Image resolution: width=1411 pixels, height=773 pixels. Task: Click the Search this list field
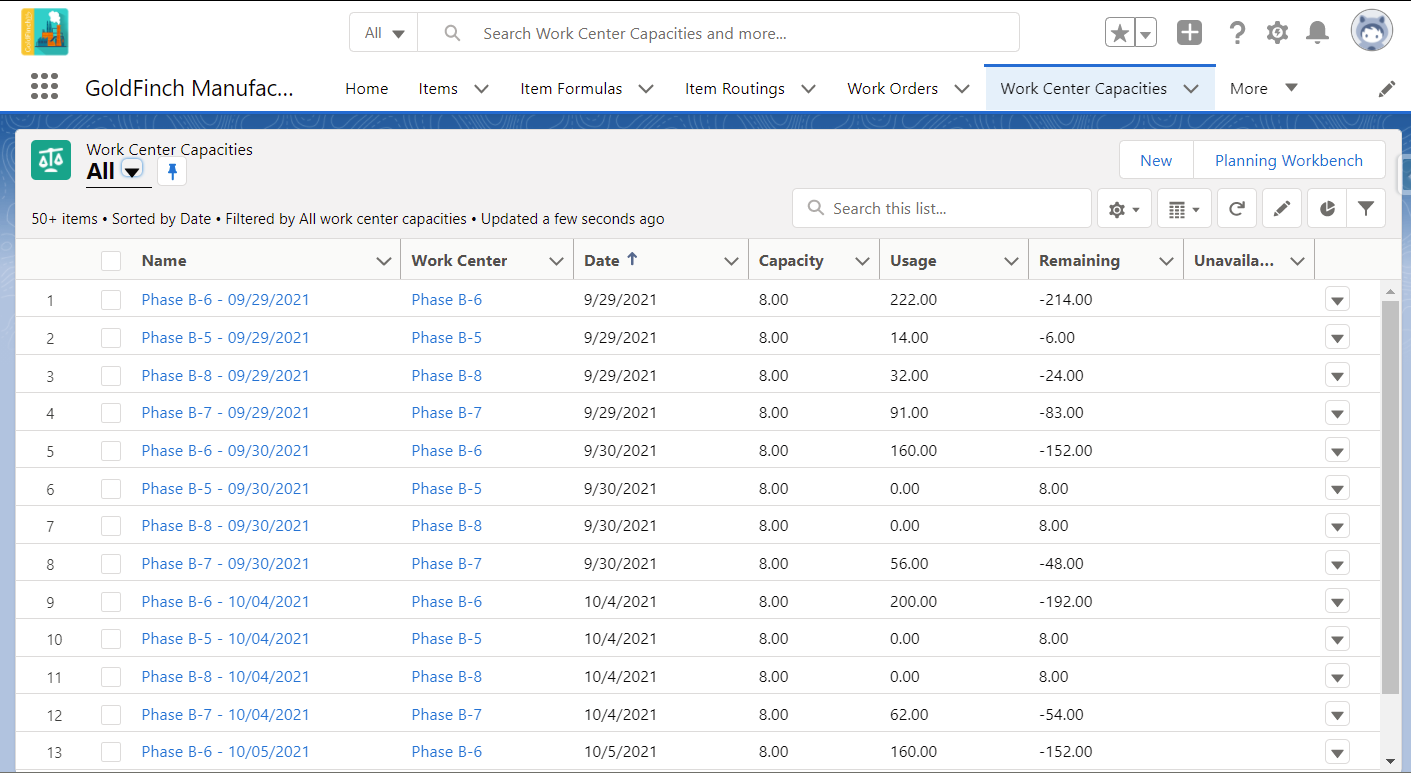click(x=942, y=209)
